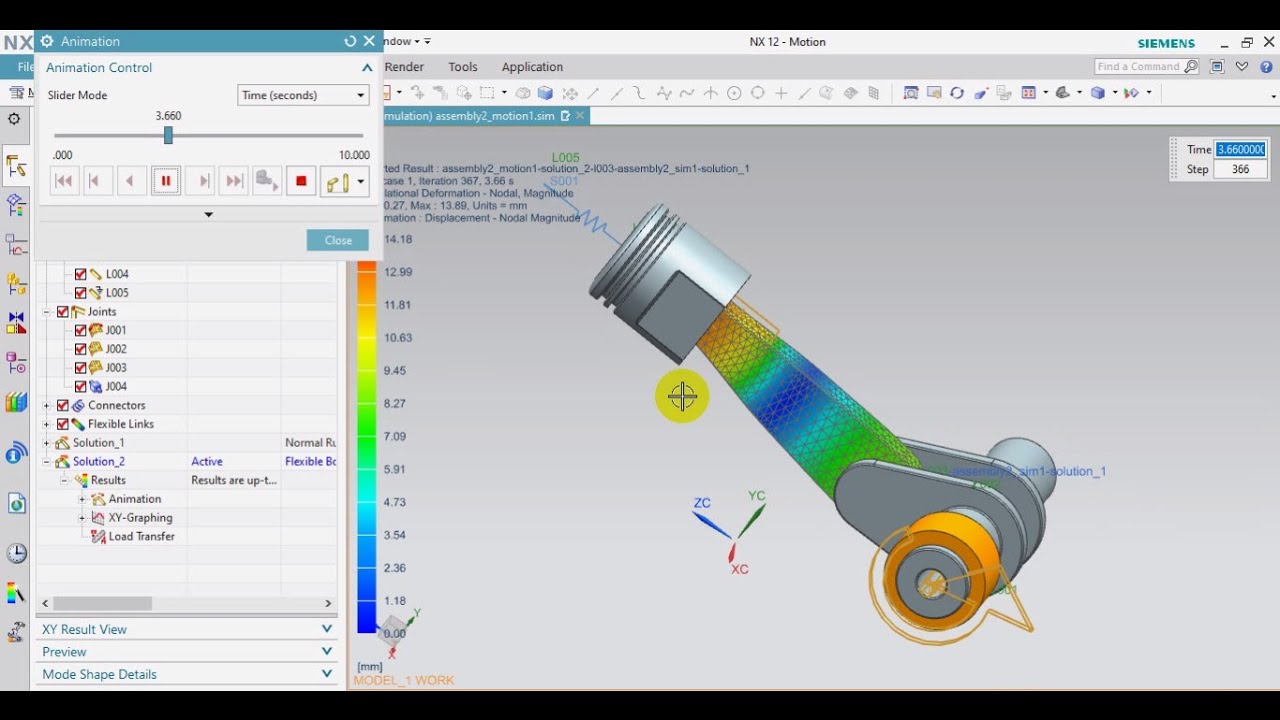The image size is (1280, 720).
Task: Click the full-screen toggle icon near search
Action: click(1217, 67)
